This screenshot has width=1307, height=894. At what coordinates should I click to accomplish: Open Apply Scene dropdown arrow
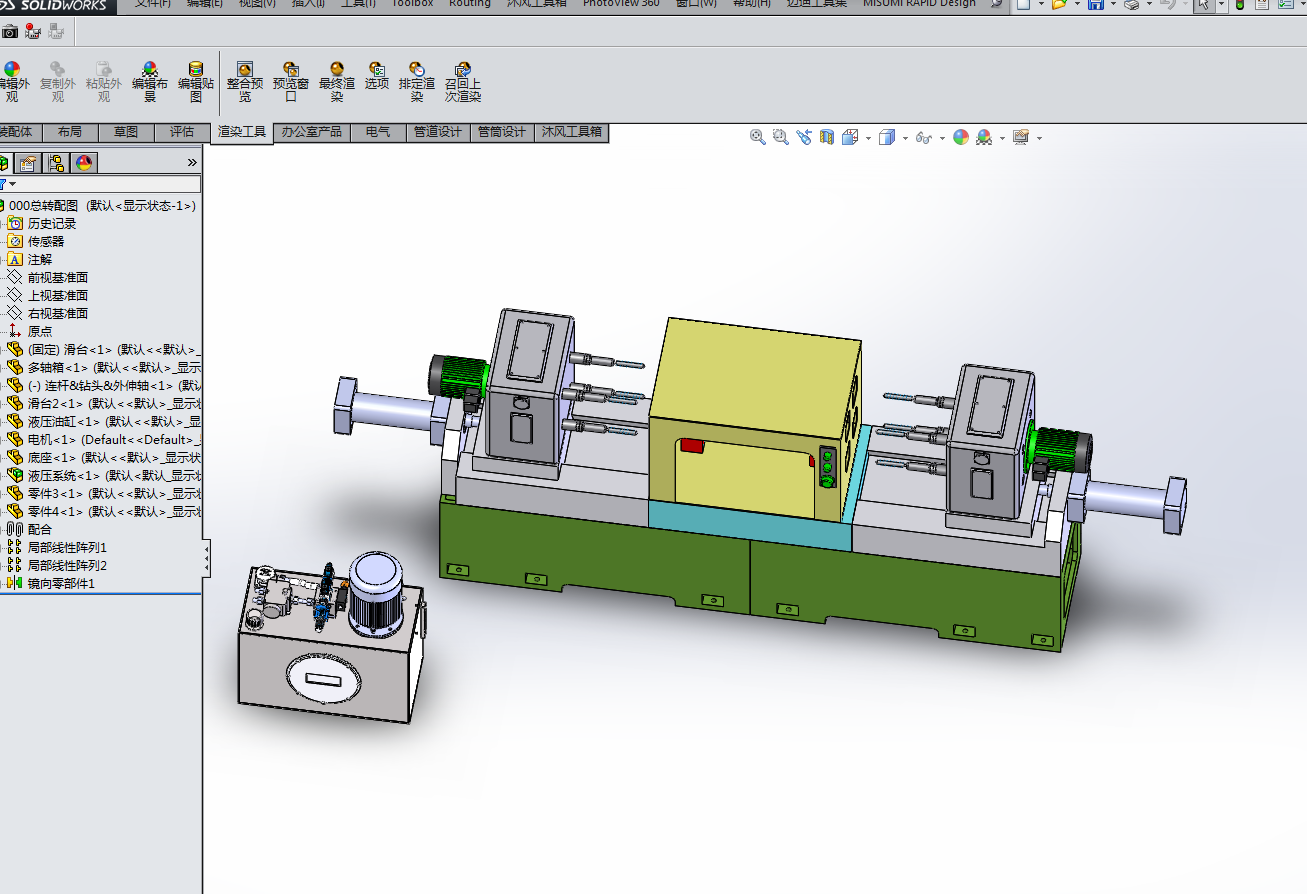(1002, 138)
